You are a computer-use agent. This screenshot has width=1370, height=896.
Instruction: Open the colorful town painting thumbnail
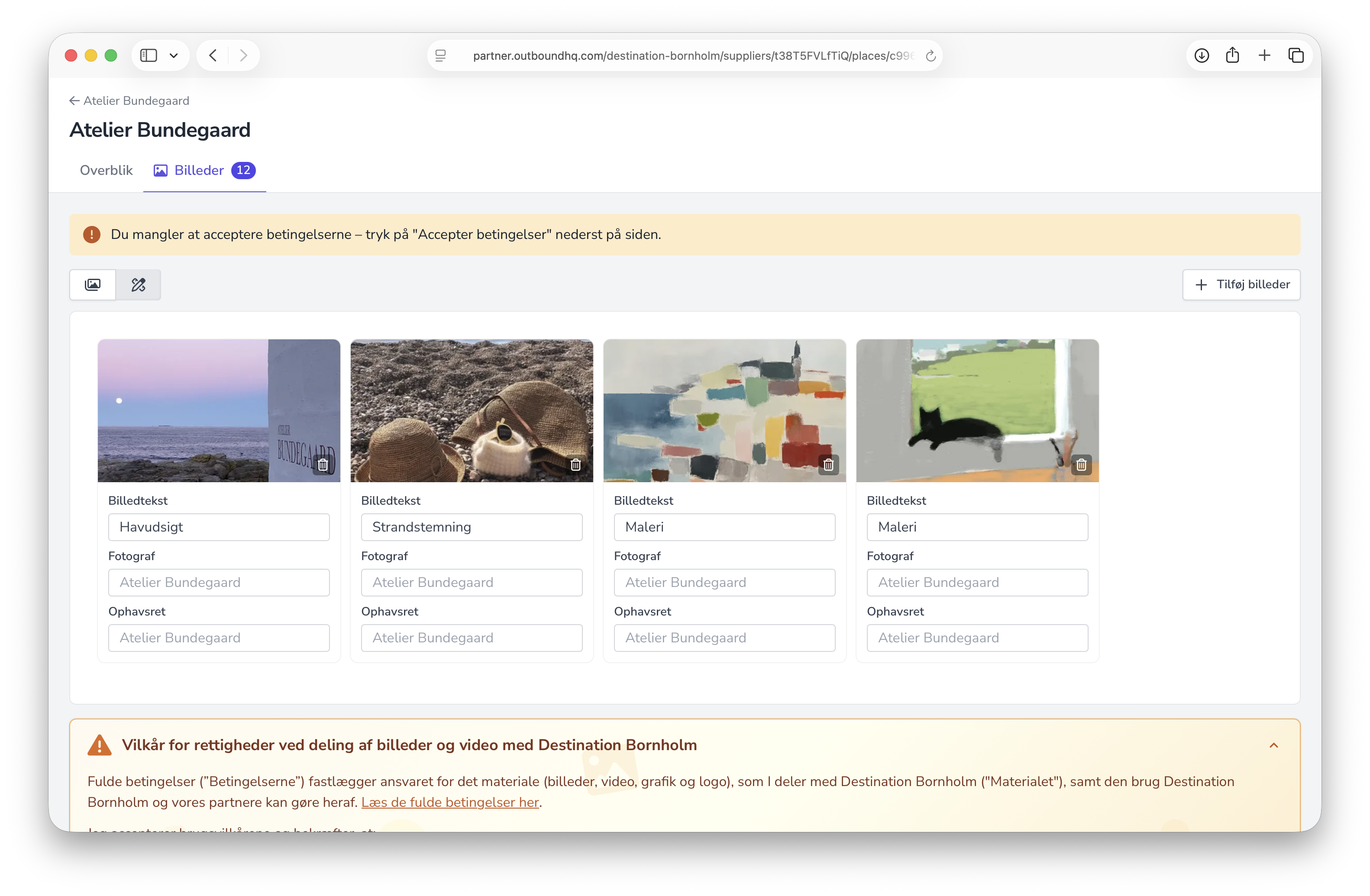click(x=724, y=410)
